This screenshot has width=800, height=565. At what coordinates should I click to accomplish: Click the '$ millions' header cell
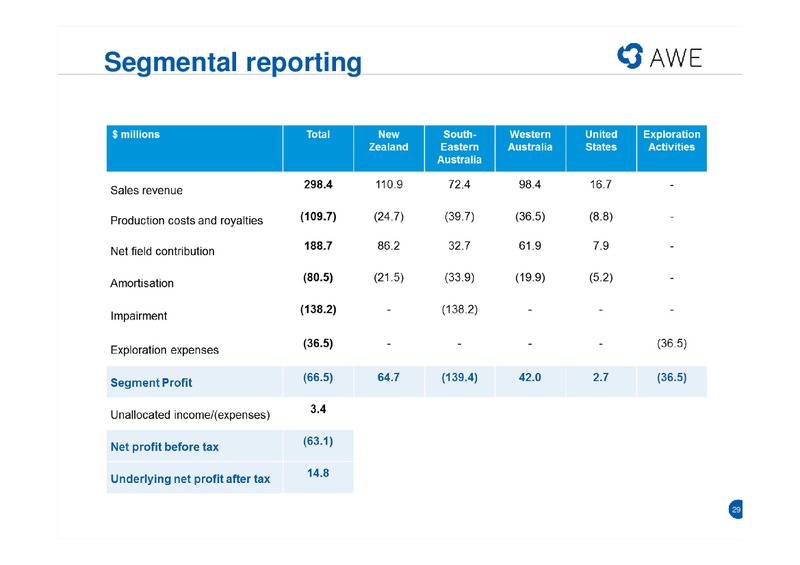click(x=194, y=148)
